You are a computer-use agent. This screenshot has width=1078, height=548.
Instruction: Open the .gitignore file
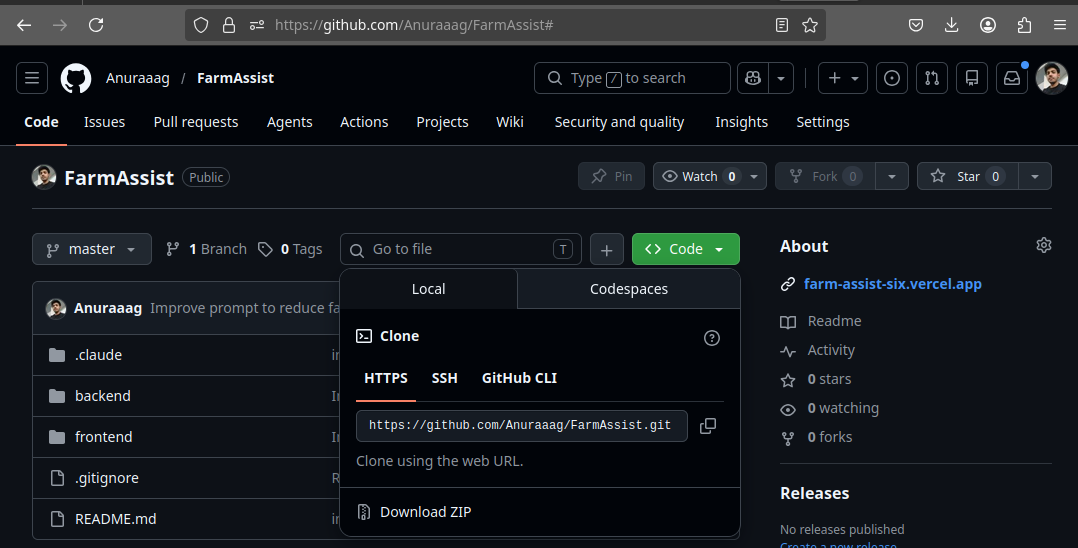tap(107, 478)
